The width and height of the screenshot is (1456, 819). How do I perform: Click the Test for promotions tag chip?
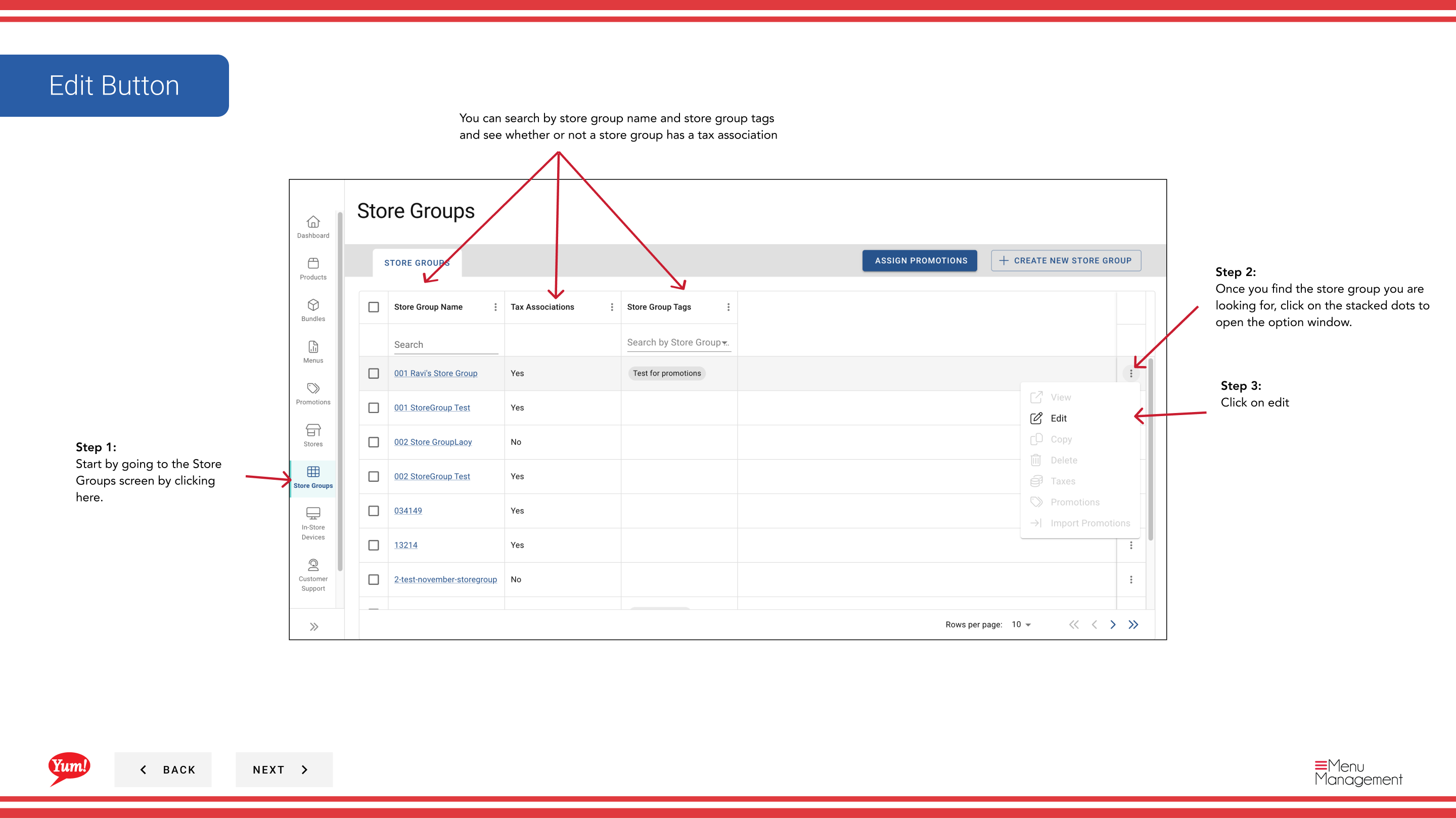pyautogui.click(x=666, y=374)
